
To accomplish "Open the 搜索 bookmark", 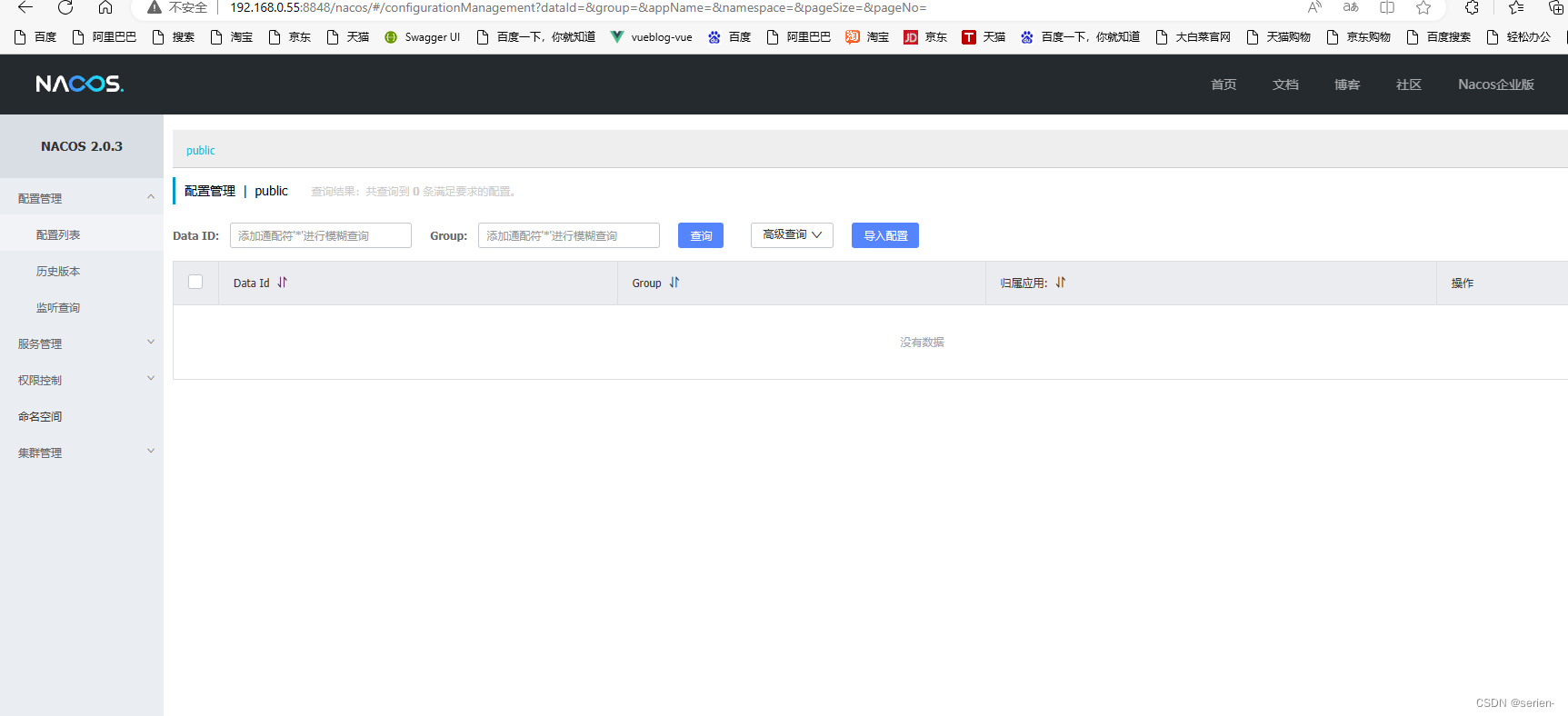I will pos(173,37).
